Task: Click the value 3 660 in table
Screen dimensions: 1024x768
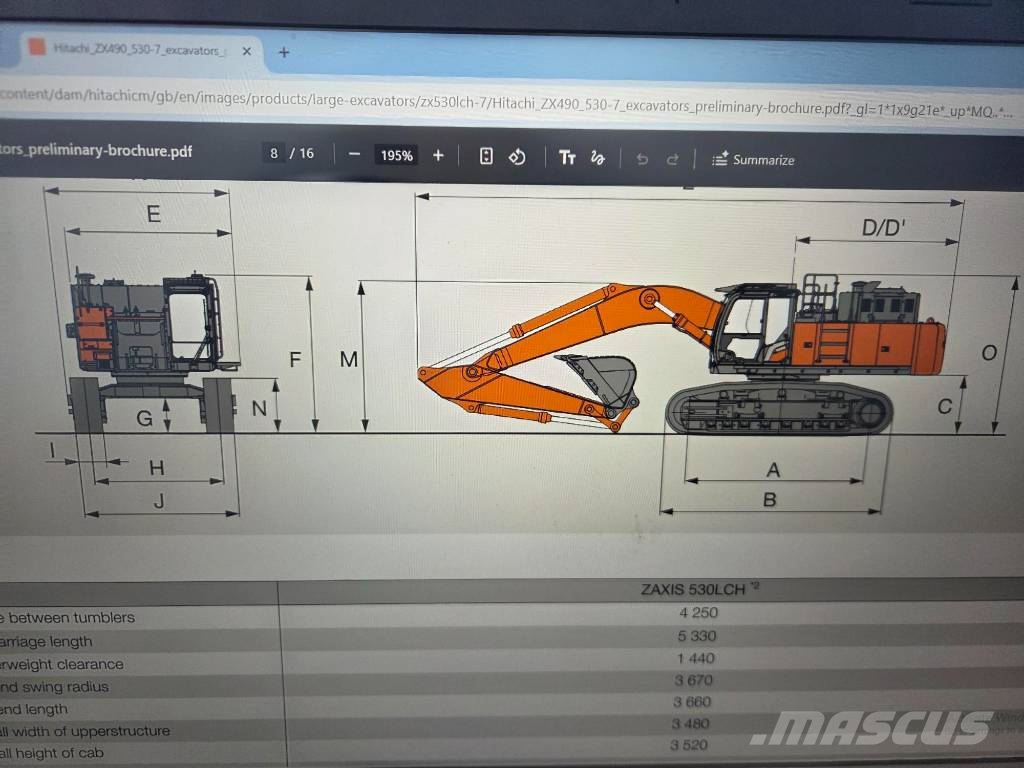Action: [692, 702]
